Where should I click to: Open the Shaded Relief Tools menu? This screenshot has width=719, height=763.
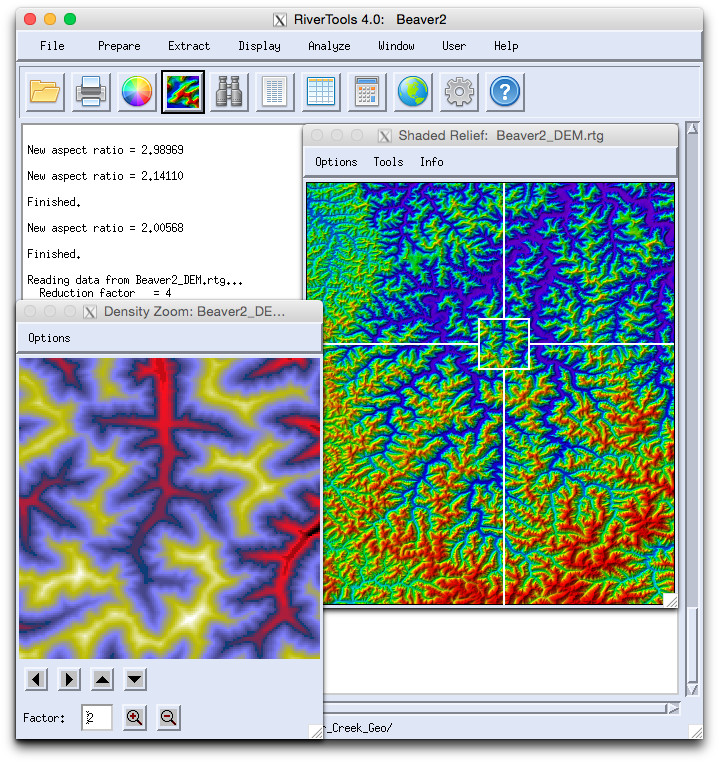388,162
